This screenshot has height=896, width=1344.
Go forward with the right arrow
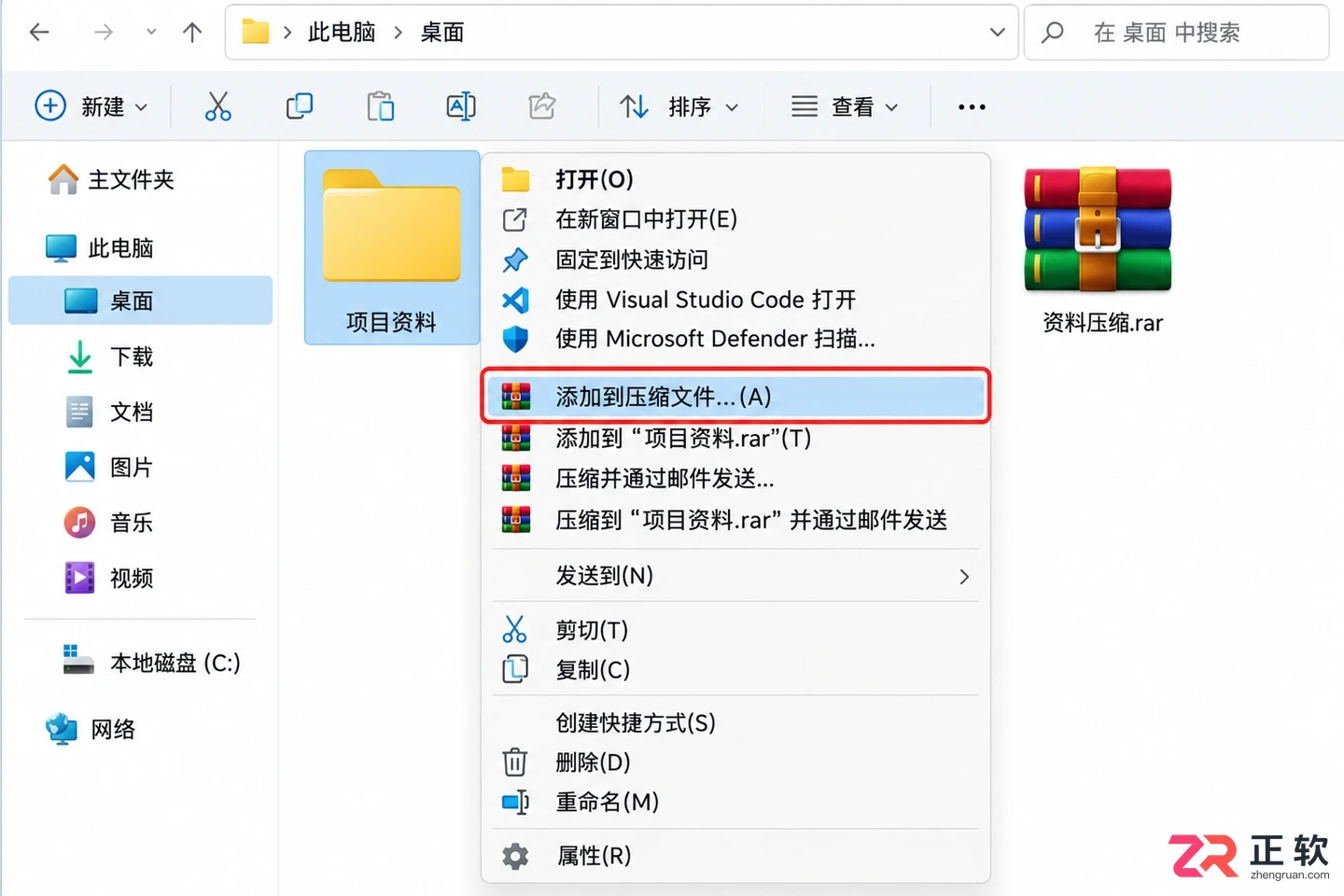click(103, 33)
